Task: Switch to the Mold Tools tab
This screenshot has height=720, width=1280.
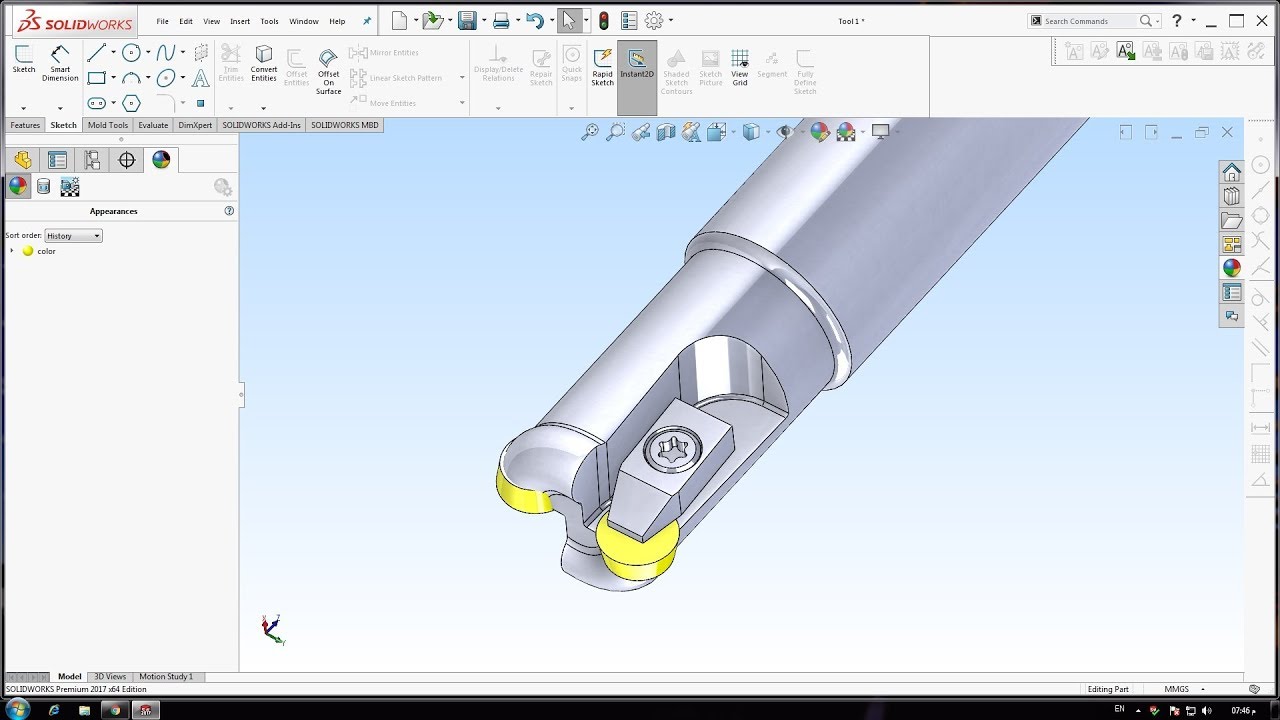Action: point(108,125)
